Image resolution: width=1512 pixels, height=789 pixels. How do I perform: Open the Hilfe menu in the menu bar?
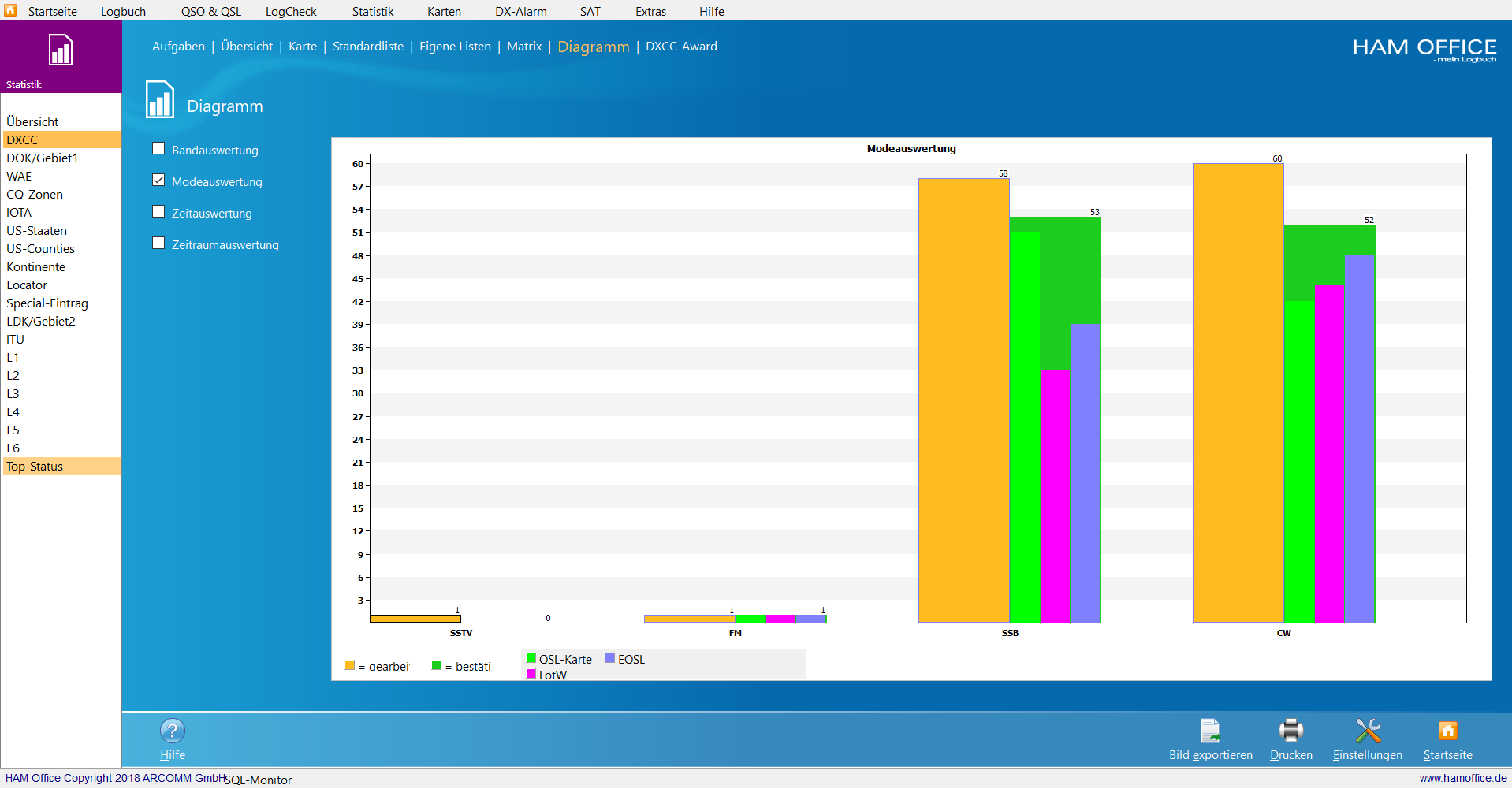coord(711,11)
